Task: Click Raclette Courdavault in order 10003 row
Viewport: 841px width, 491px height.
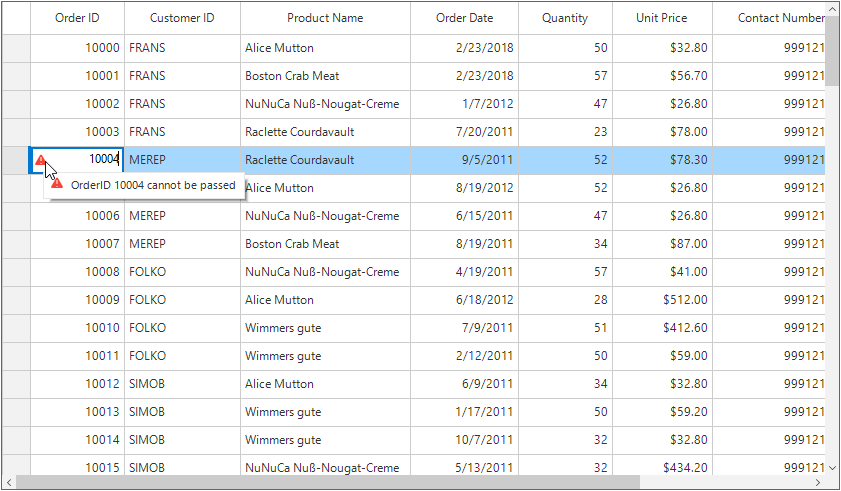Action: 299,132
